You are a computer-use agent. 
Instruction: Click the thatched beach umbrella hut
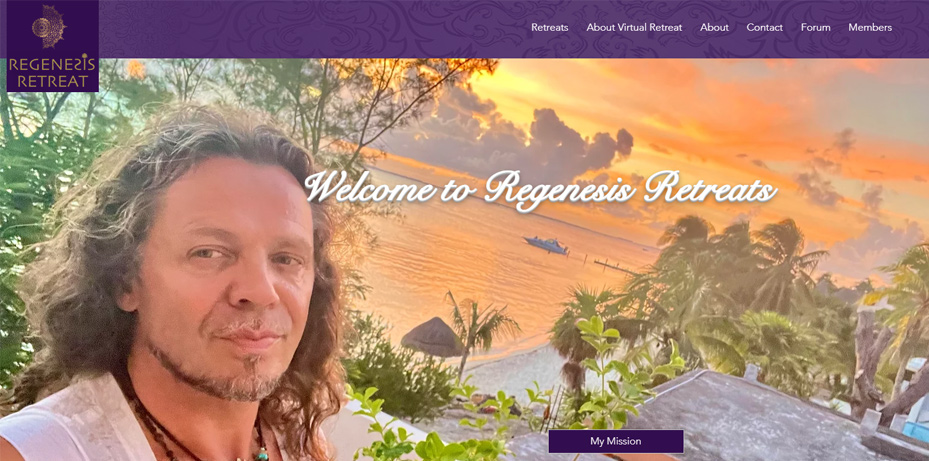[x=433, y=337]
